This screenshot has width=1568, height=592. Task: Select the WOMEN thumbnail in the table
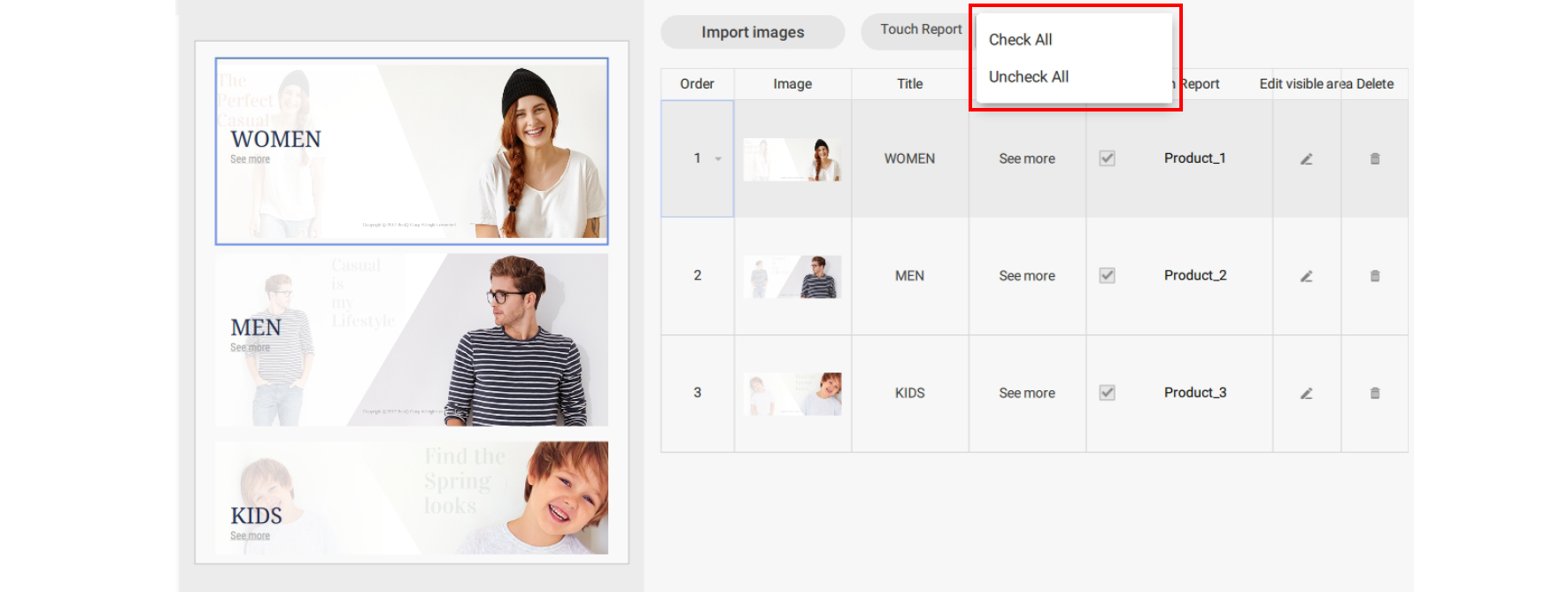[792, 159]
